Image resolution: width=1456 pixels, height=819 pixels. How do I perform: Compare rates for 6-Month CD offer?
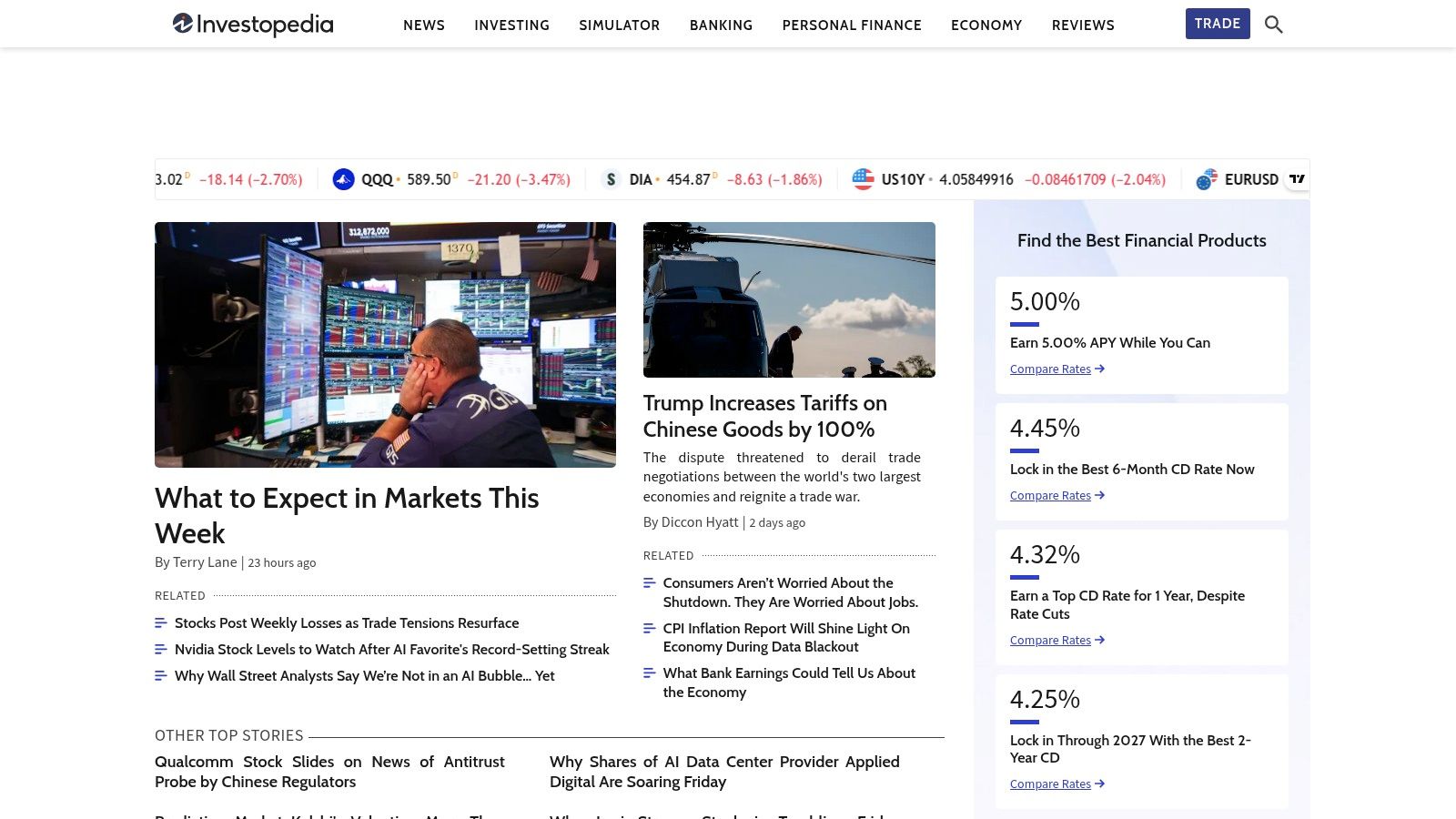point(1050,495)
